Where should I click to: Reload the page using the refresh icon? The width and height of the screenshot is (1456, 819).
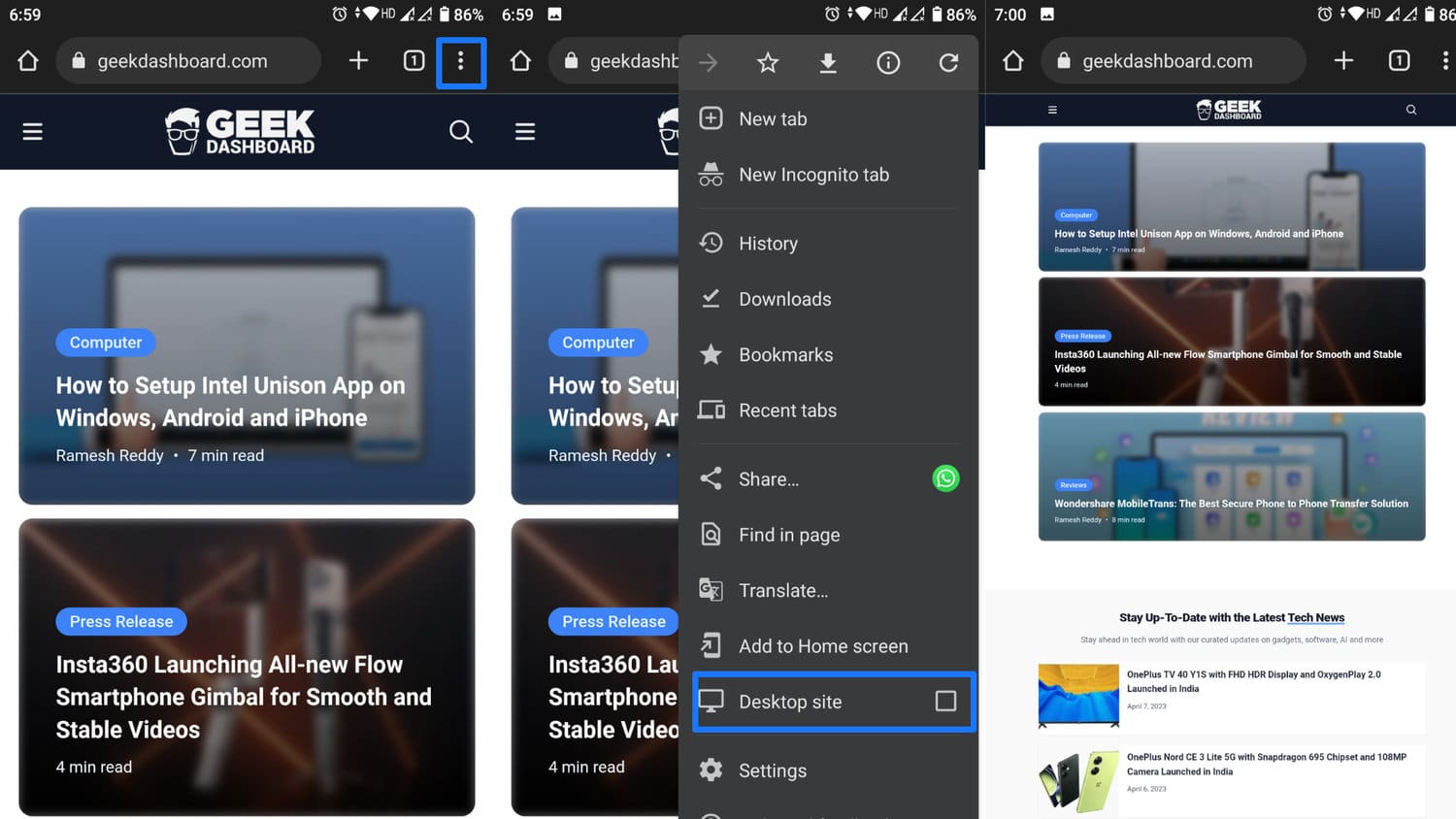[x=948, y=62]
